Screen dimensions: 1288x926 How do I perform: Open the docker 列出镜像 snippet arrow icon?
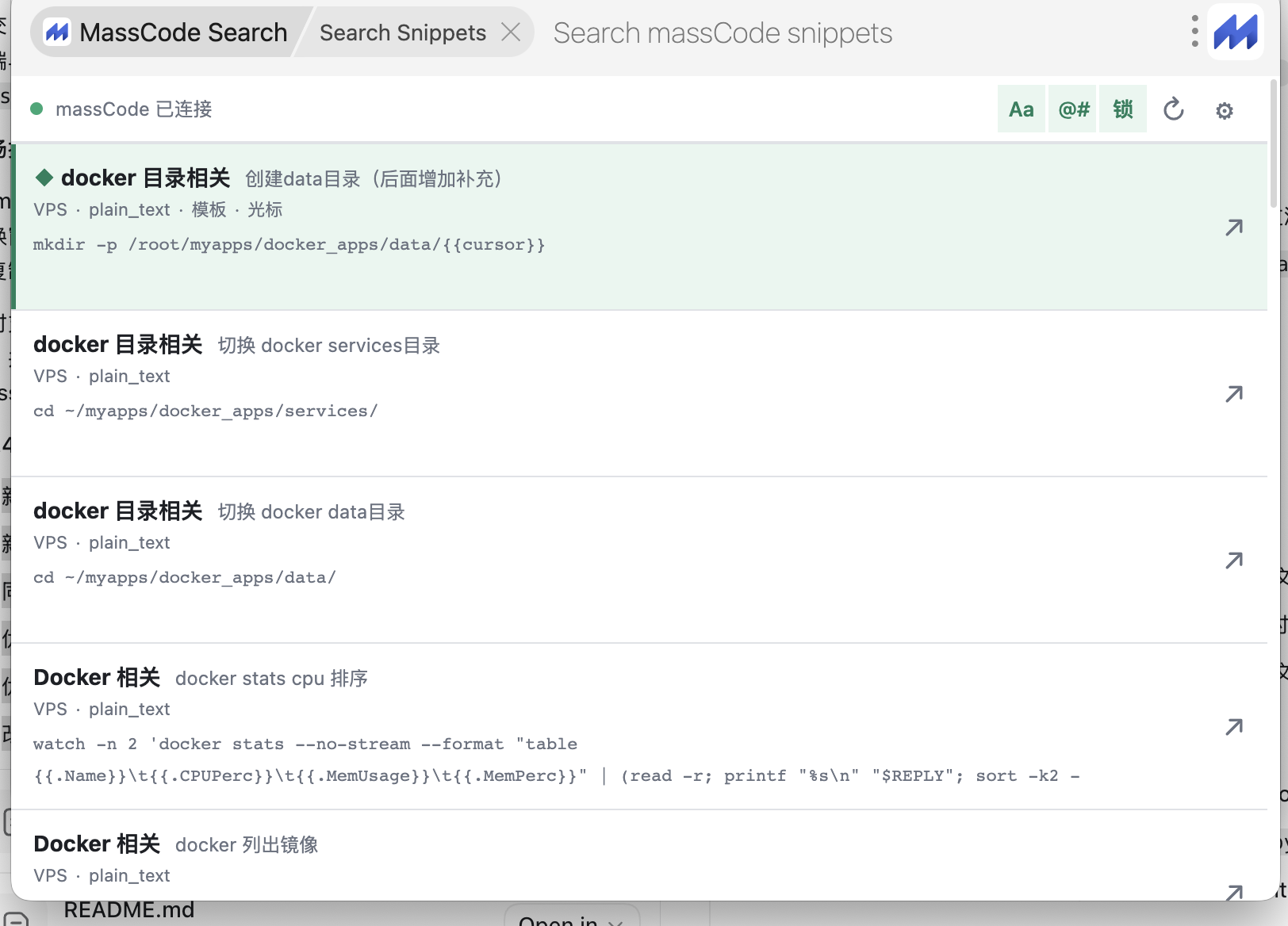tap(1234, 892)
